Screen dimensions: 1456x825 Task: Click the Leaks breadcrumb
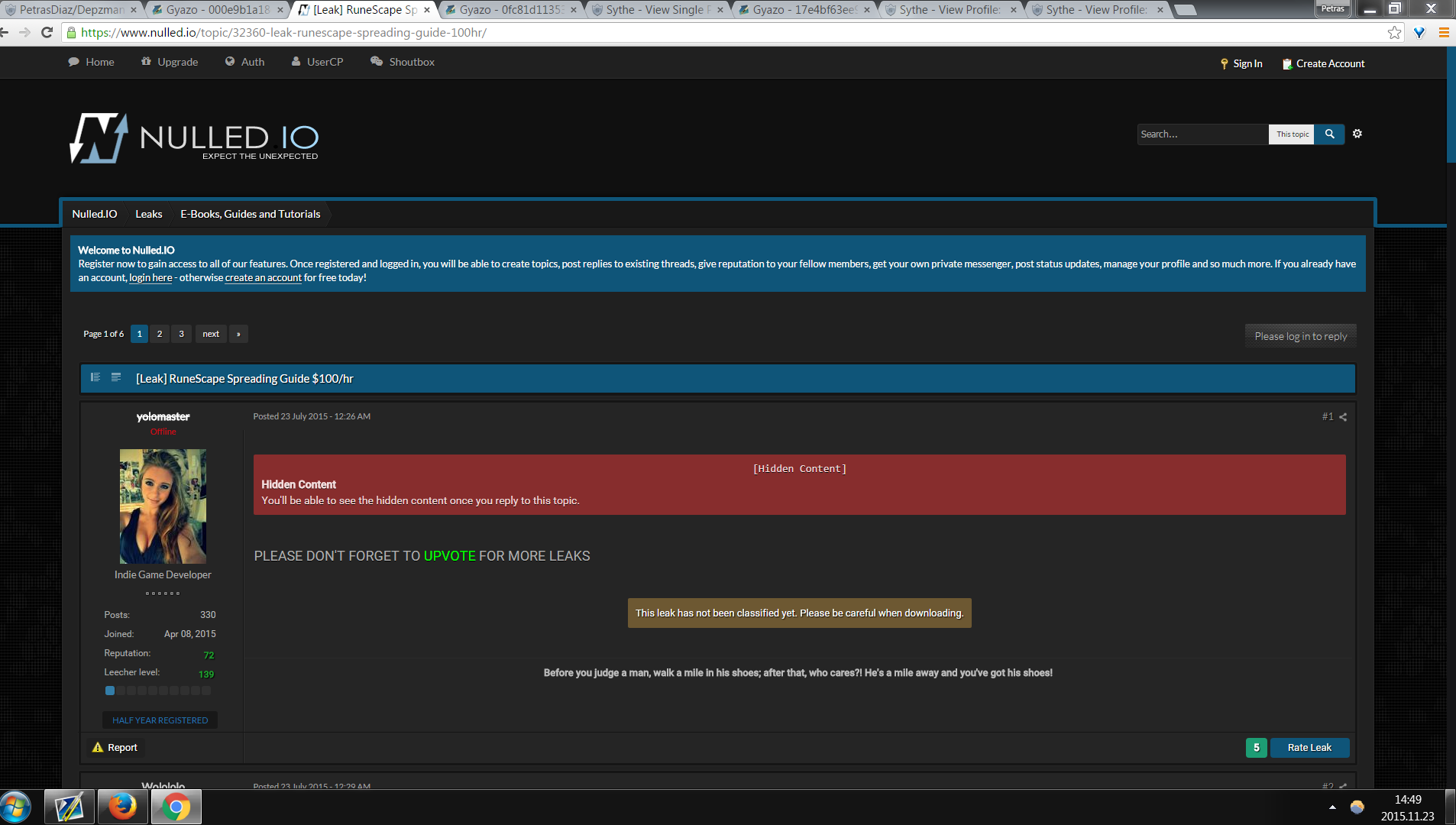pyautogui.click(x=149, y=214)
